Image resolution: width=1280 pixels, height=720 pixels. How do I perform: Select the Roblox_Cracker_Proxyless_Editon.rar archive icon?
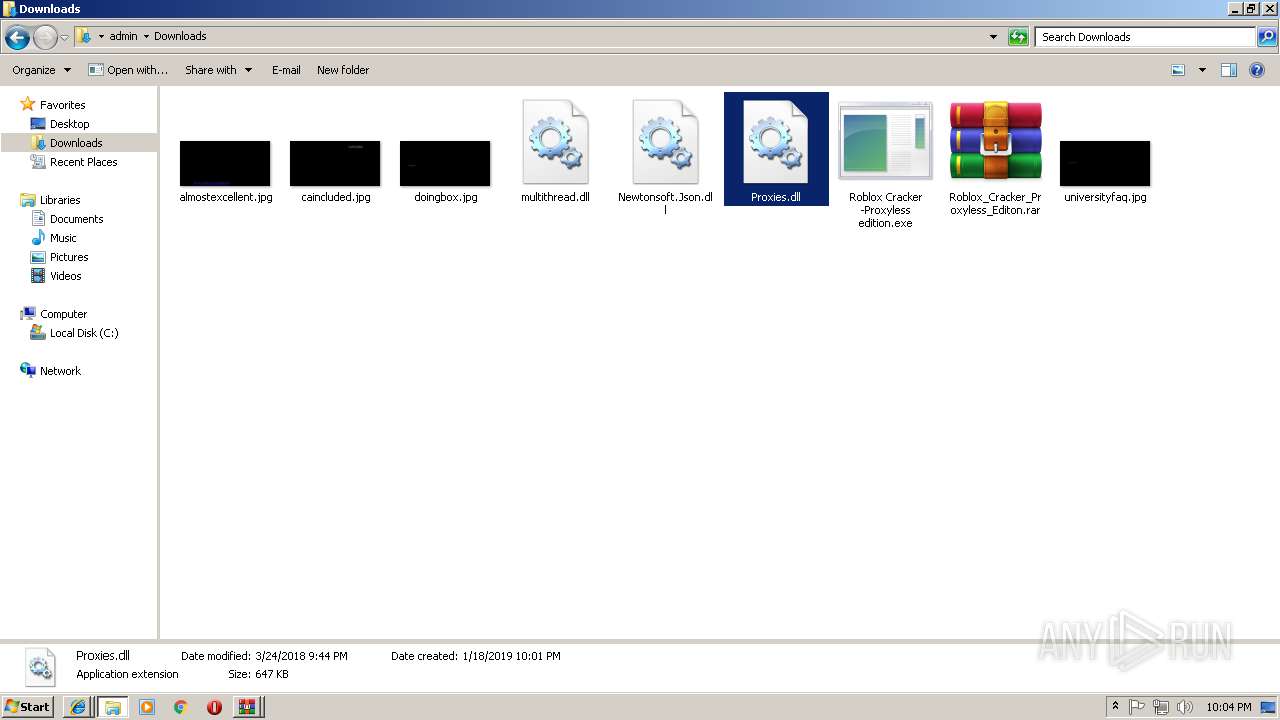tap(995, 141)
